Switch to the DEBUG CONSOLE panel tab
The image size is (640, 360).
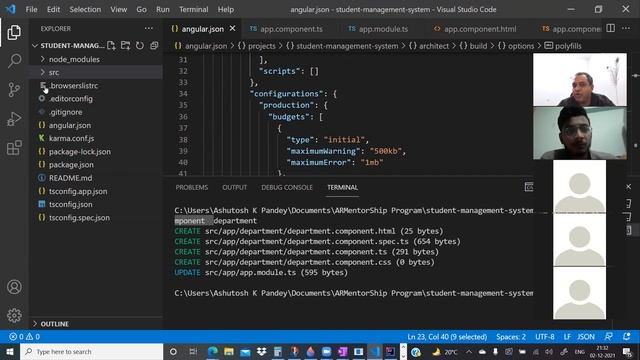[x=287, y=187]
